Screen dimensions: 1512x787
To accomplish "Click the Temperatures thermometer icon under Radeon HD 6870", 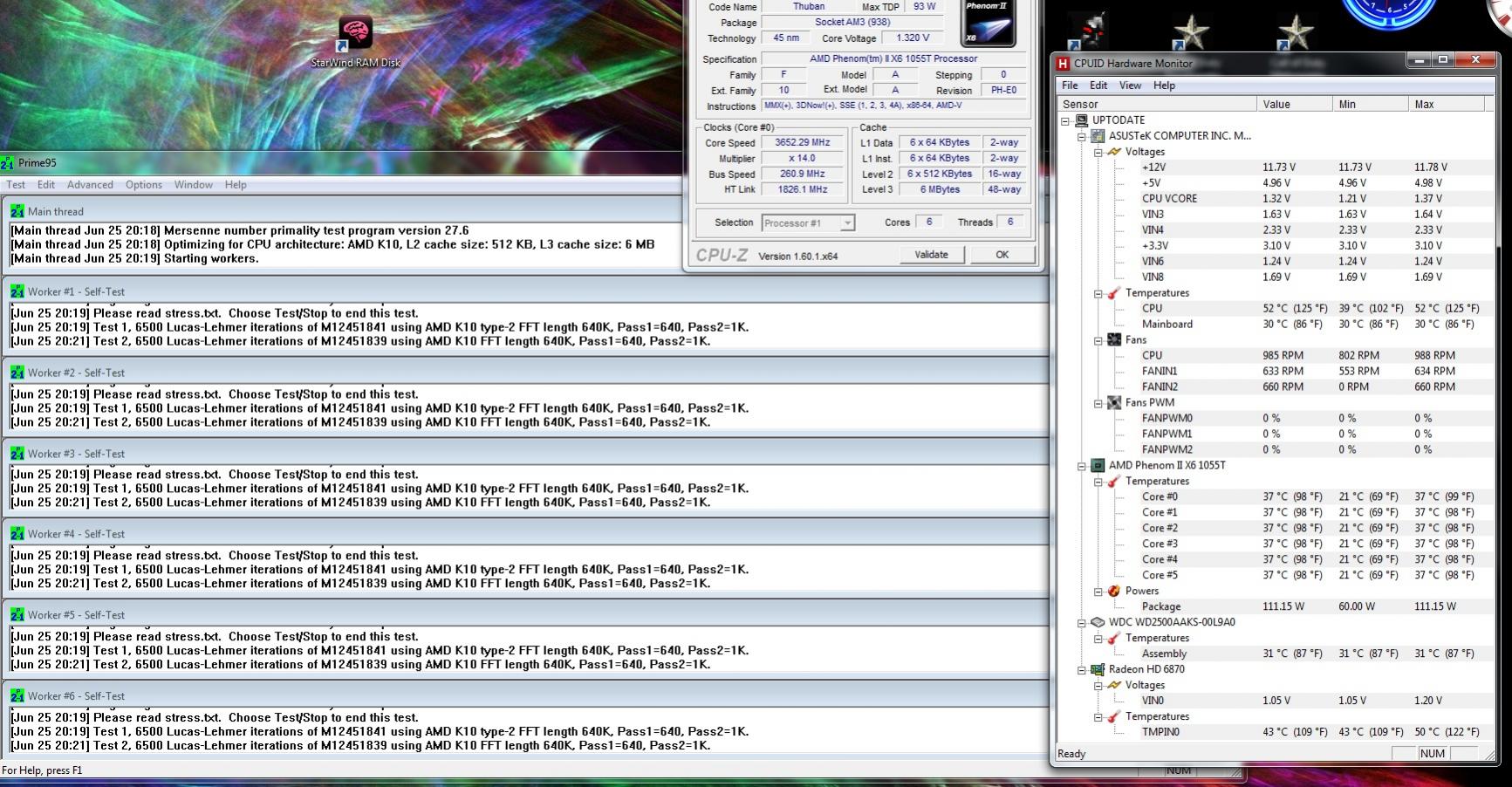I will click(x=1114, y=716).
